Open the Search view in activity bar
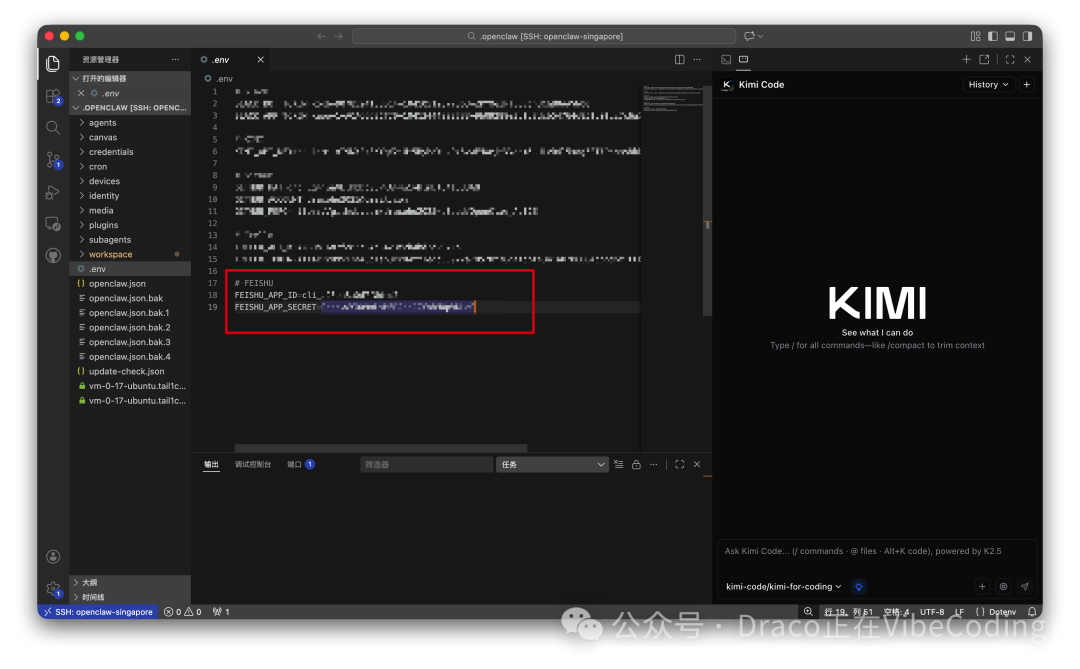Image resolution: width=1080 pixels, height=669 pixels. click(53, 128)
